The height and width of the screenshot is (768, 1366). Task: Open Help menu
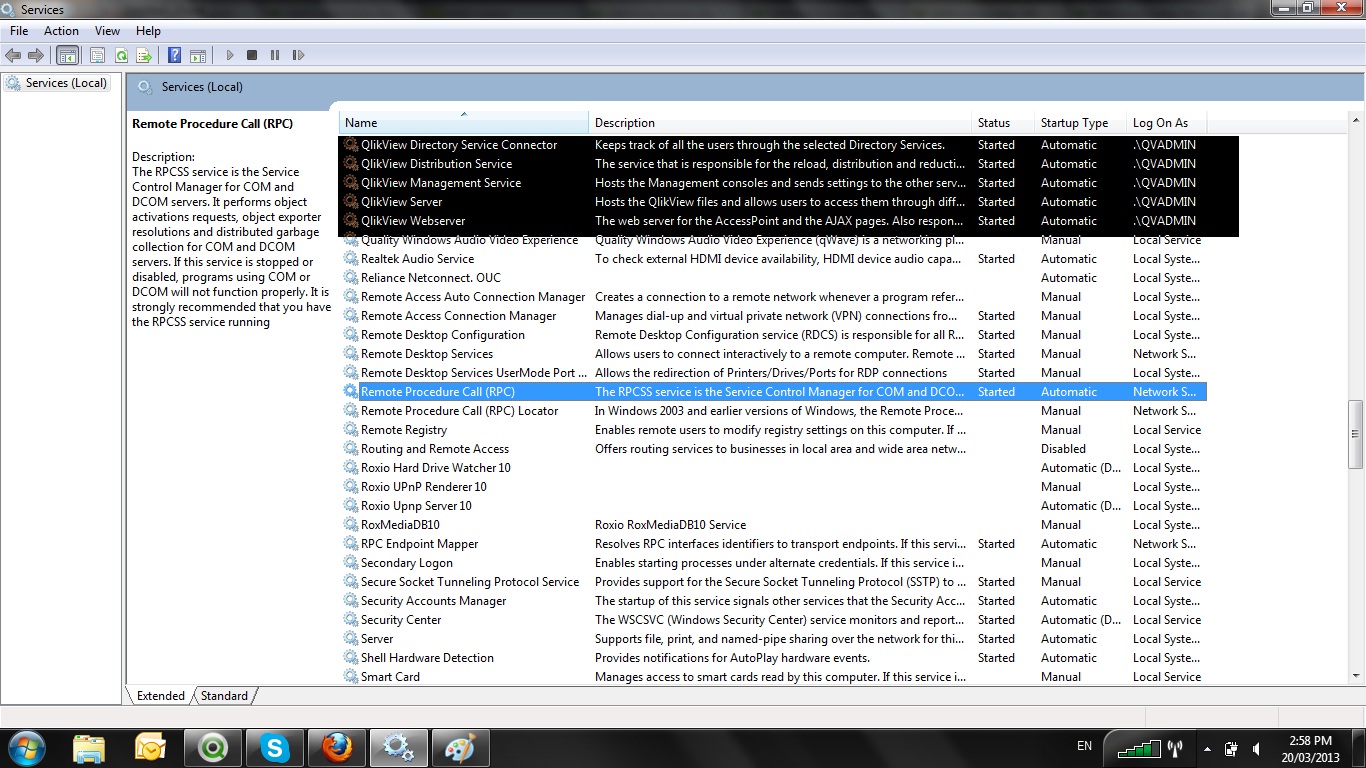pos(148,31)
